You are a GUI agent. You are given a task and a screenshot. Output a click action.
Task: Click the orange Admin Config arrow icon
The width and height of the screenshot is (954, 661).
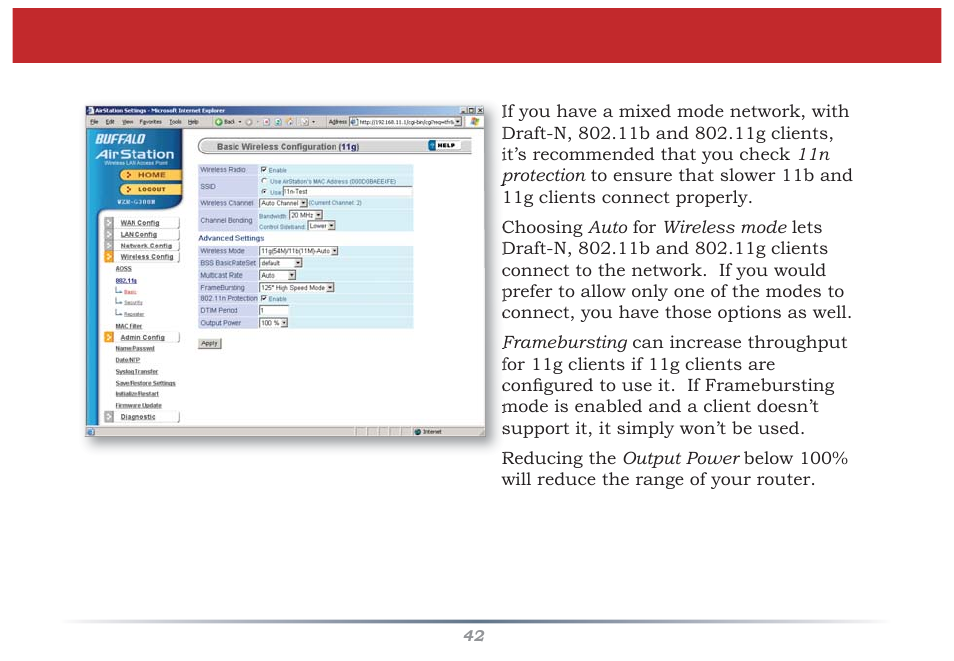click(109, 337)
